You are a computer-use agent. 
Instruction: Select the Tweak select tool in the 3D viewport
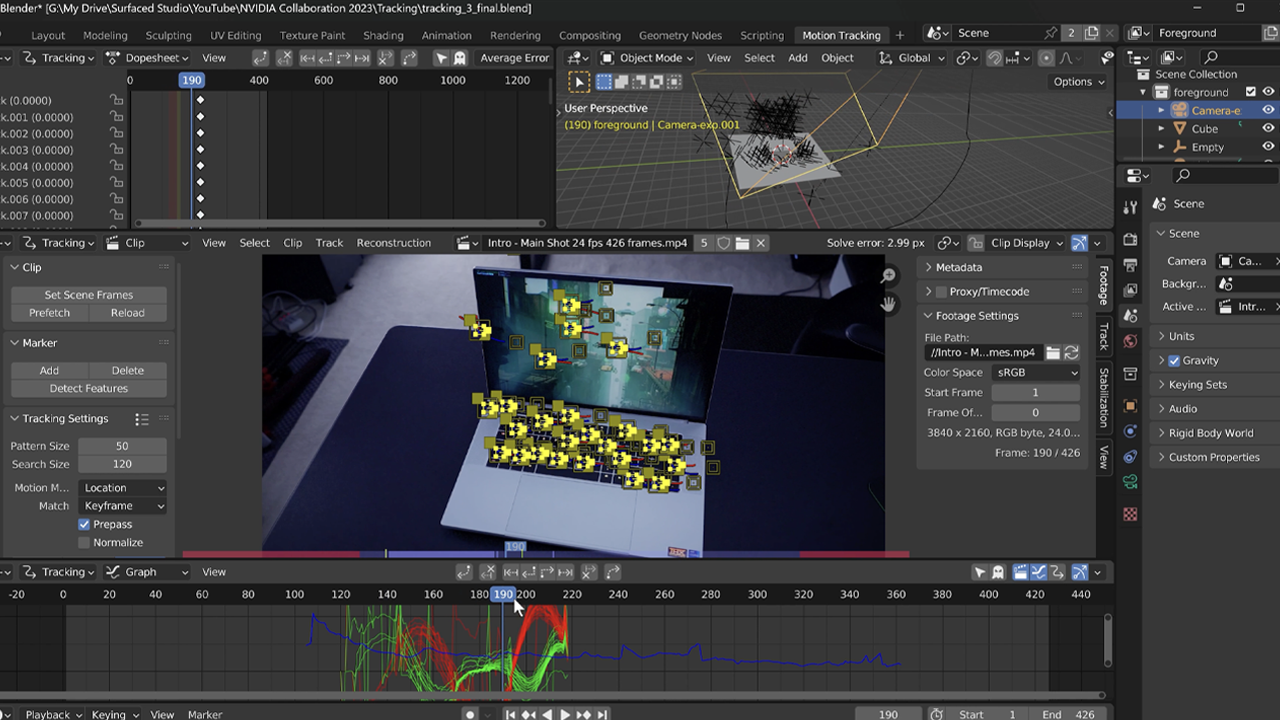tap(578, 82)
